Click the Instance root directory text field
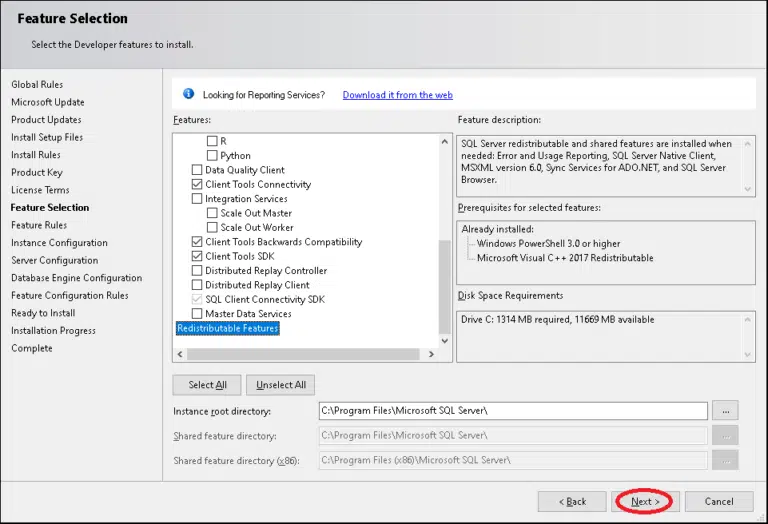The image size is (768, 524). (x=513, y=411)
